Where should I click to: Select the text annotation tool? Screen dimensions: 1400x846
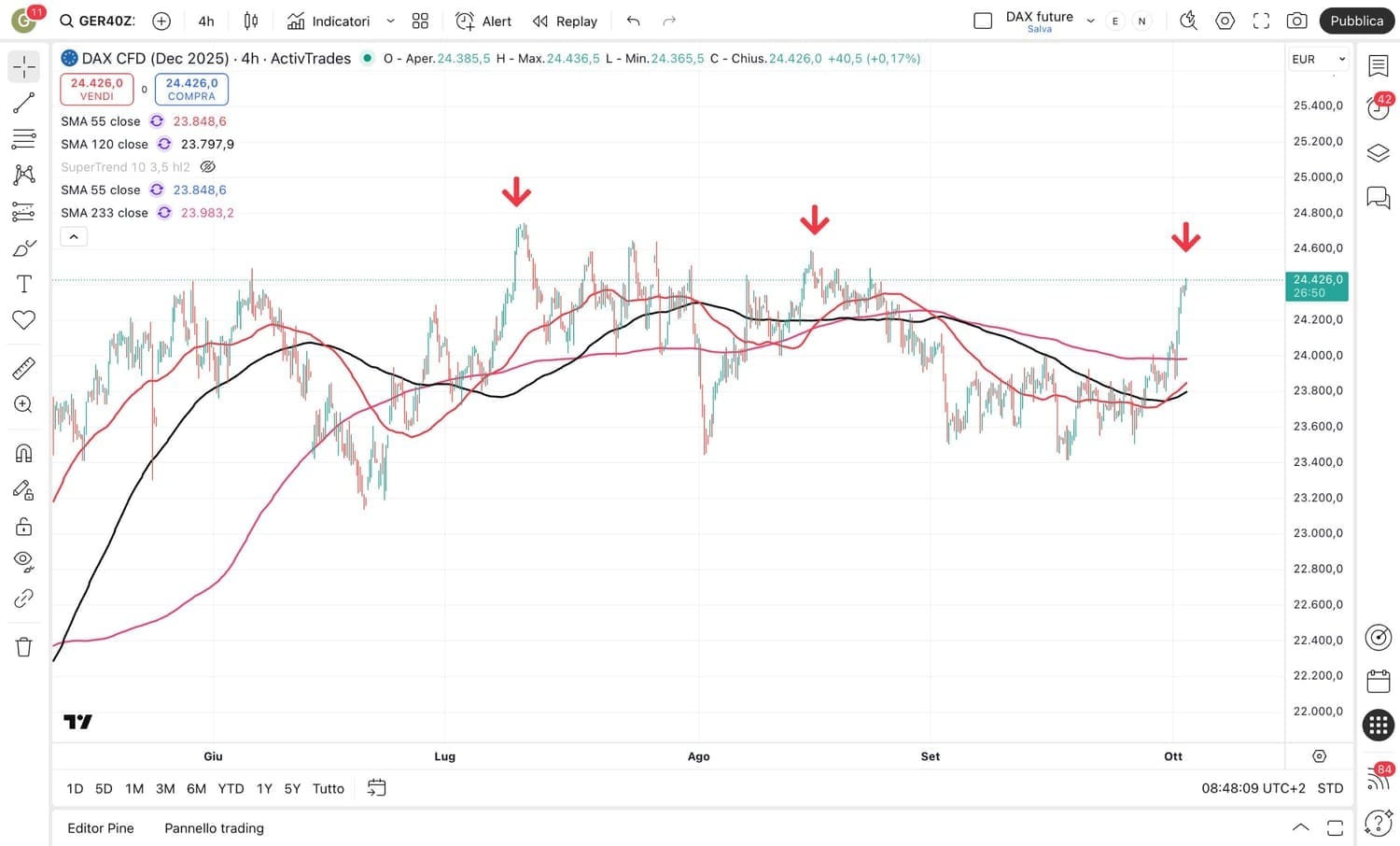[24, 284]
